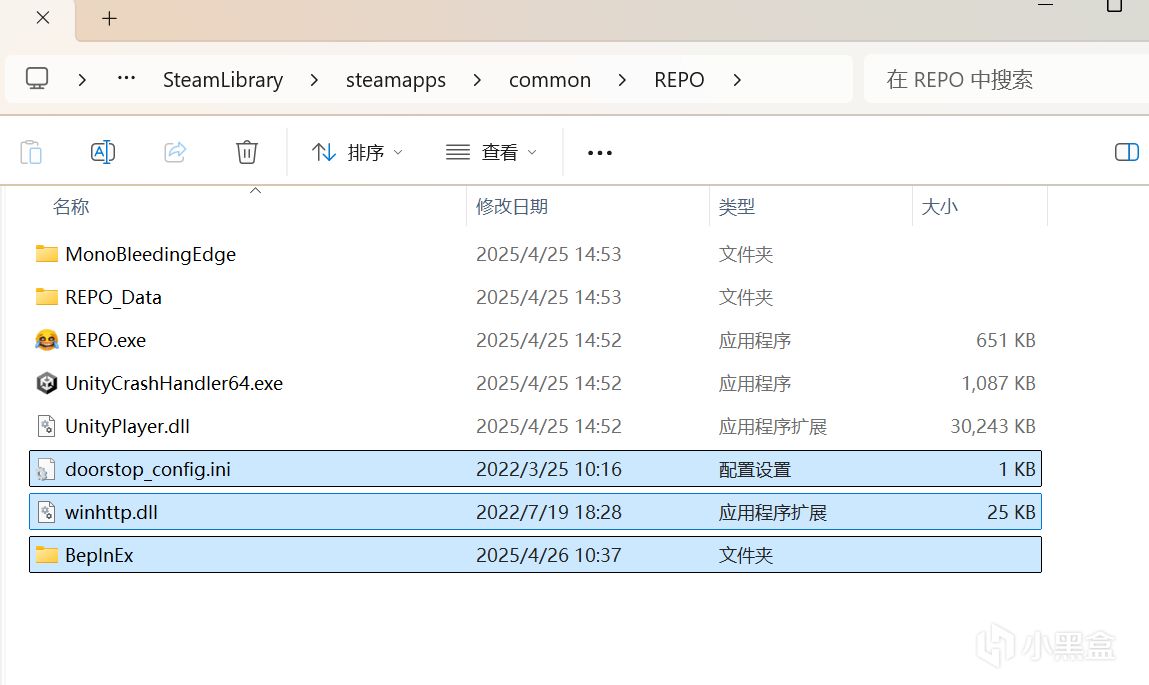Click REPO in the breadcrumb path
Screen dimensions: 1149x685
(x=679, y=79)
